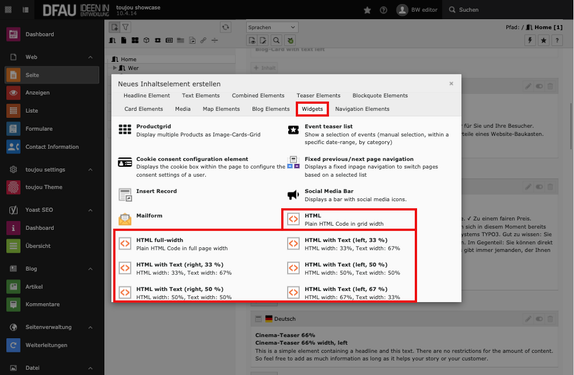The image size is (574, 375).
Task: Toggle visibility of the Deutsch content element
Action: tap(539, 319)
